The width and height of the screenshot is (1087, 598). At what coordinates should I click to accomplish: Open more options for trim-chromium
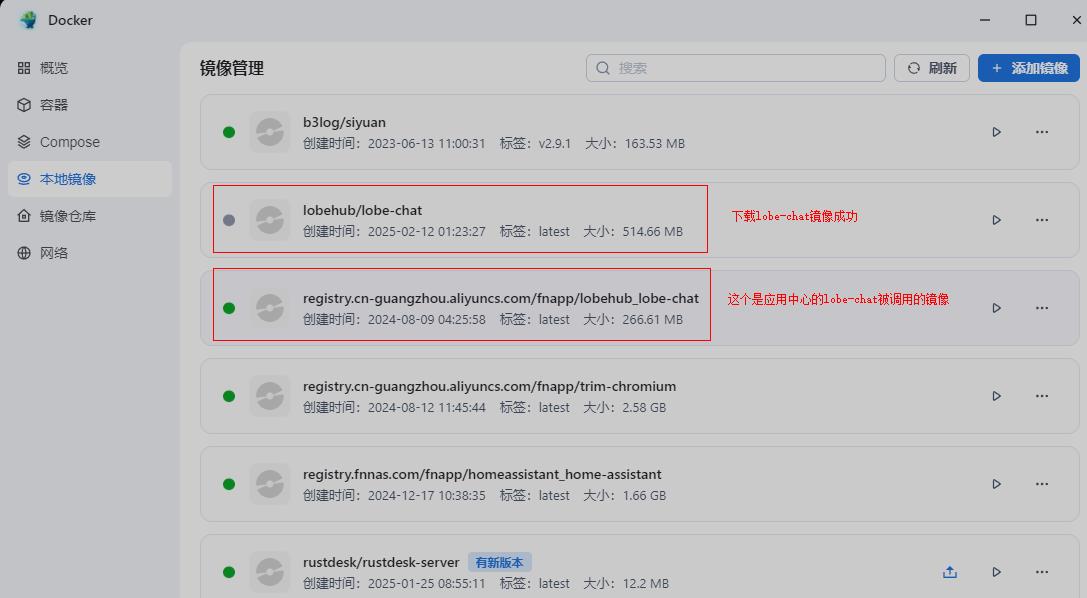pyautogui.click(x=1042, y=396)
